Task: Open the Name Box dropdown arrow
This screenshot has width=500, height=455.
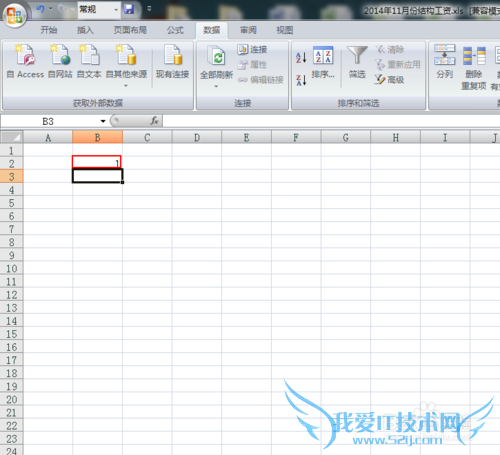Action: (103, 121)
